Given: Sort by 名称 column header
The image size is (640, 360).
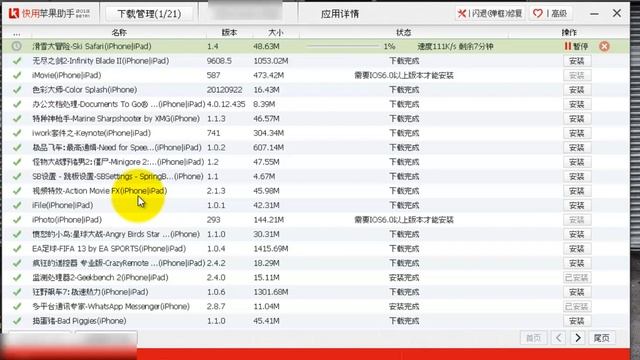Looking at the screenshot, I should click(119, 33).
